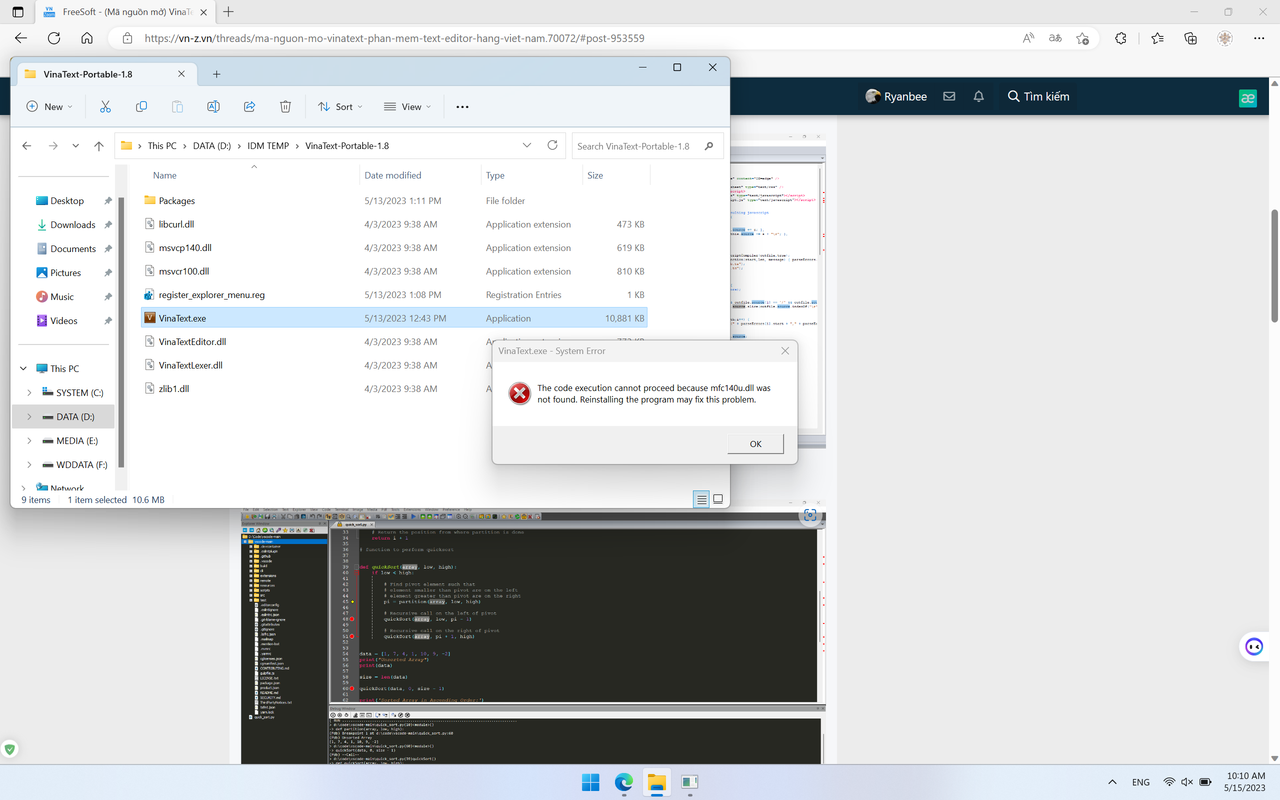
Task: Expand the MEDIA (E:) drive node
Action: point(29,440)
